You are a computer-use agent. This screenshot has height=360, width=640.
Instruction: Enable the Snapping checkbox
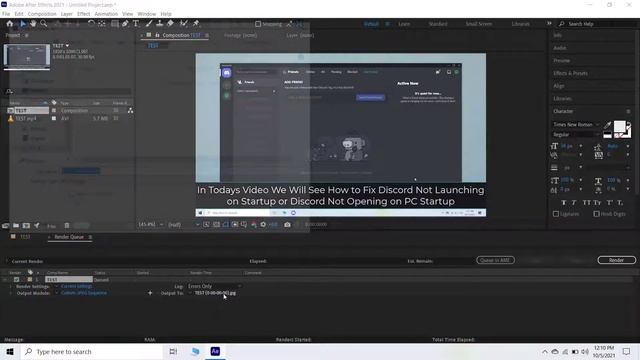coord(258,24)
